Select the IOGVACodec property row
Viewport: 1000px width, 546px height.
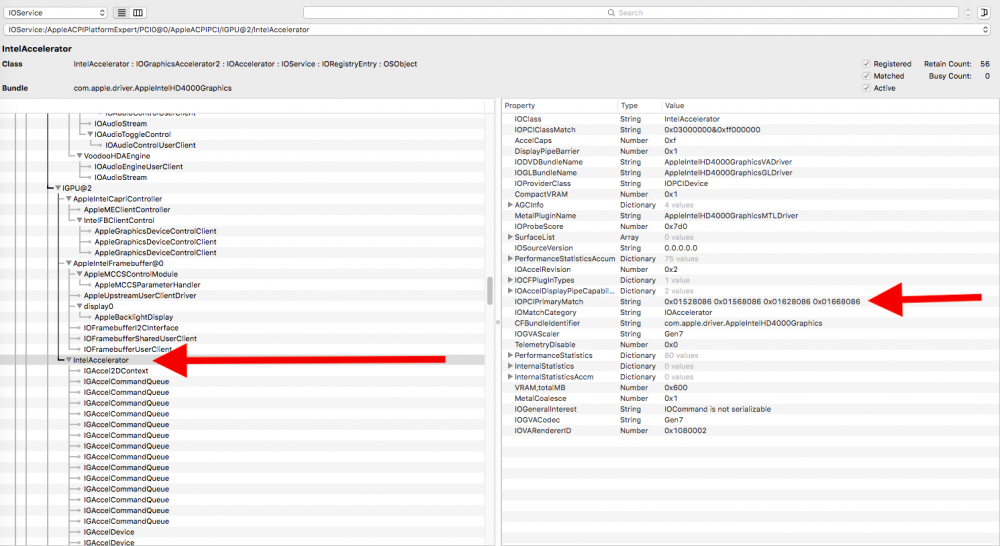[750, 420]
